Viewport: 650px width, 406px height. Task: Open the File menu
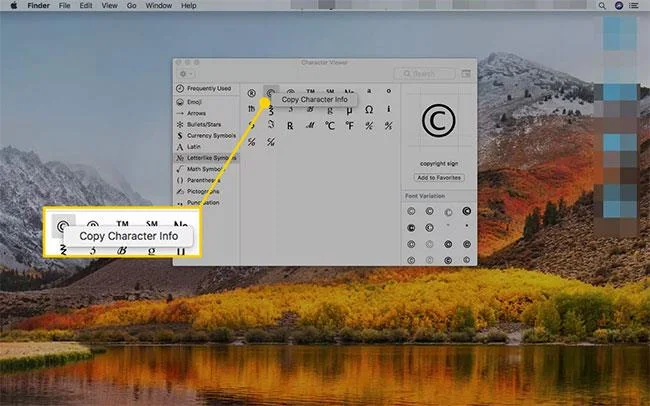[x=64, y=6]
